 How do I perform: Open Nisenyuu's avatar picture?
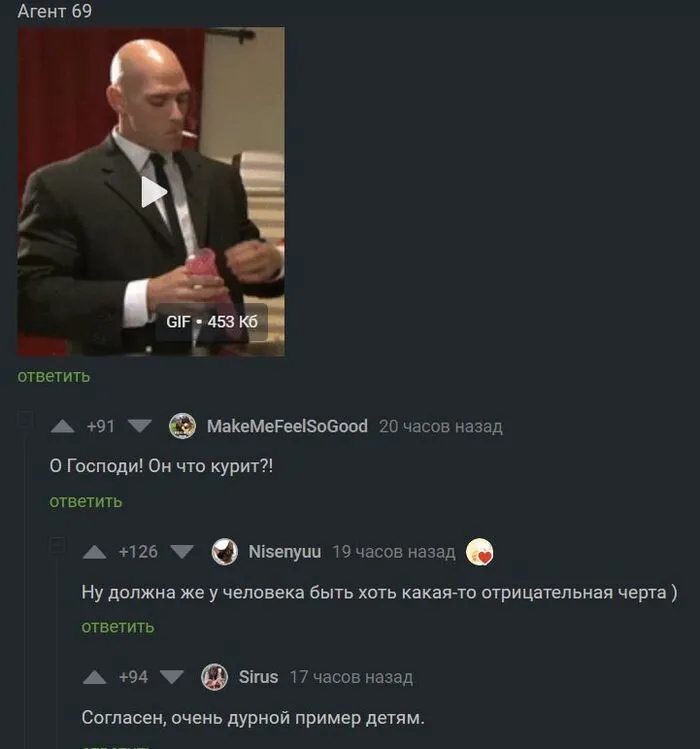point(225,552)
